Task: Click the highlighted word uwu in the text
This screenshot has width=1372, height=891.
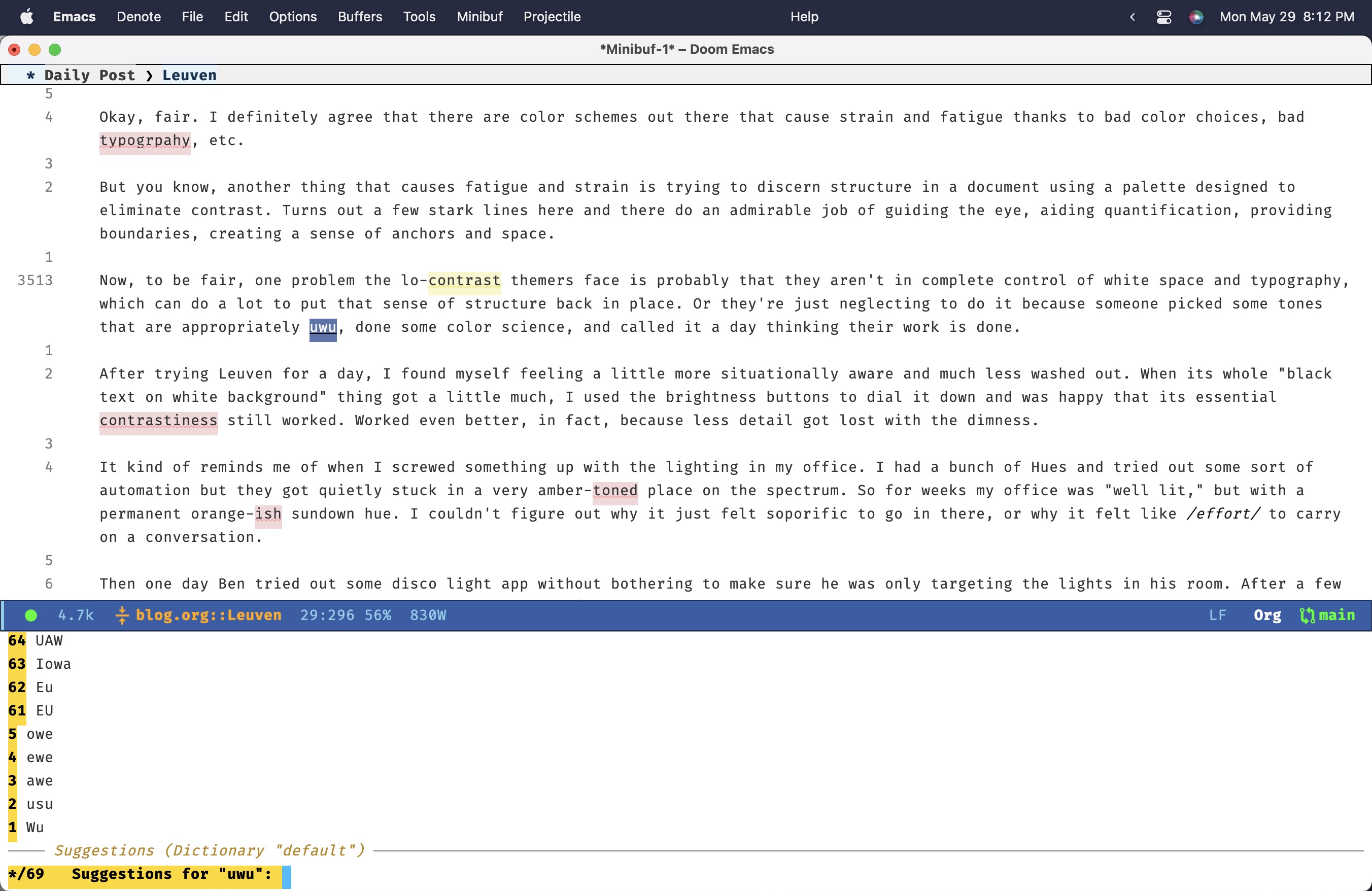Action: pos(322,327)
